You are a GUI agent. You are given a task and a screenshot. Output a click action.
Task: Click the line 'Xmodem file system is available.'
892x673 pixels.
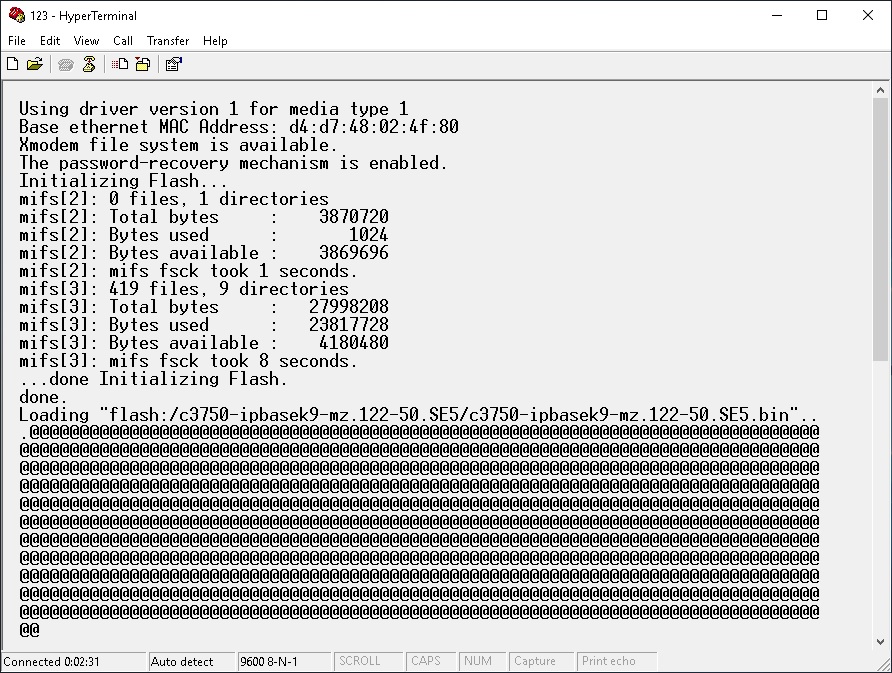tap(179, 145)
